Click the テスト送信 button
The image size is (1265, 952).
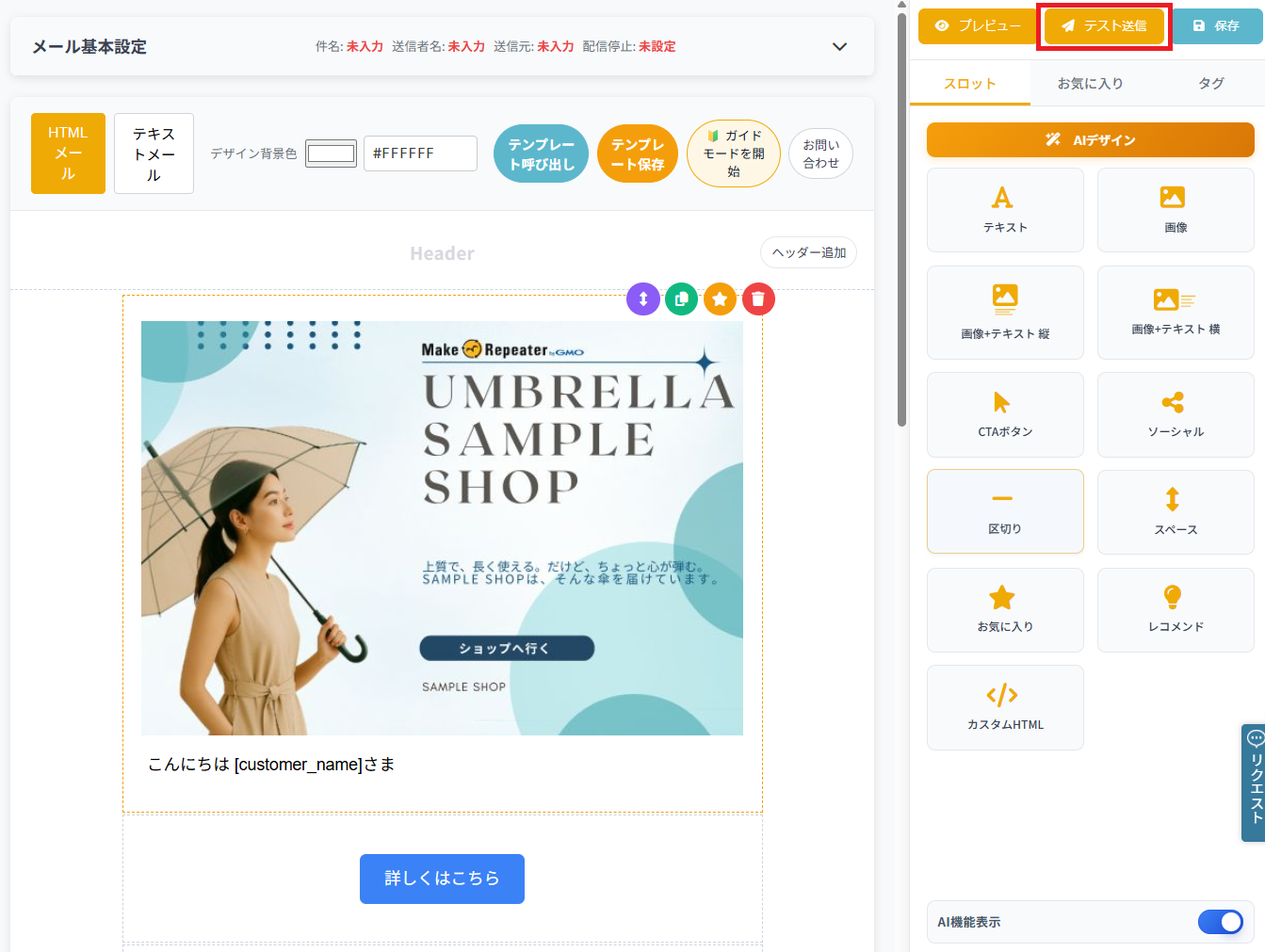coord(1104,25)
